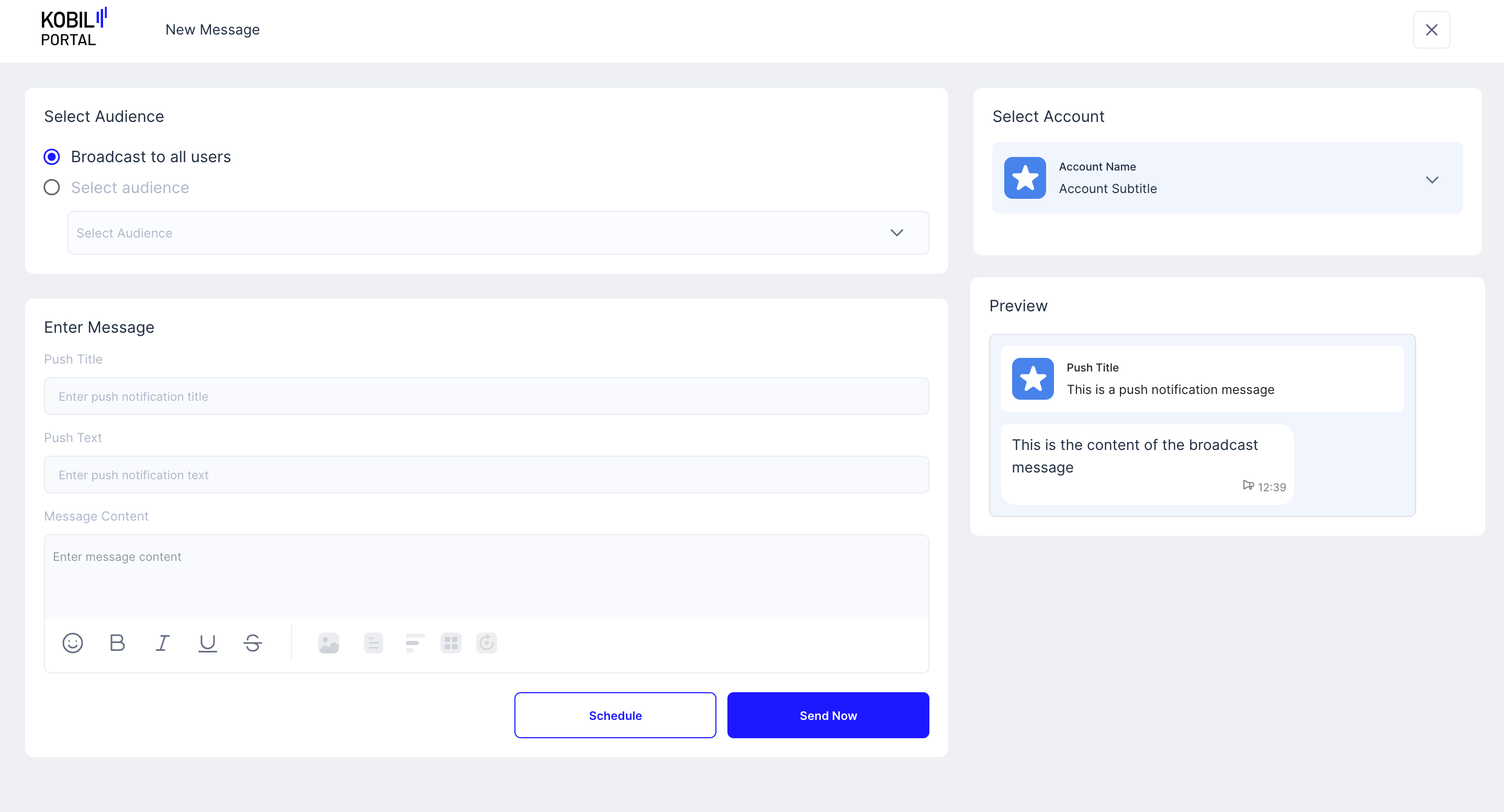
Task: Click the Message Content text area
Action: [x=486, y=576]
